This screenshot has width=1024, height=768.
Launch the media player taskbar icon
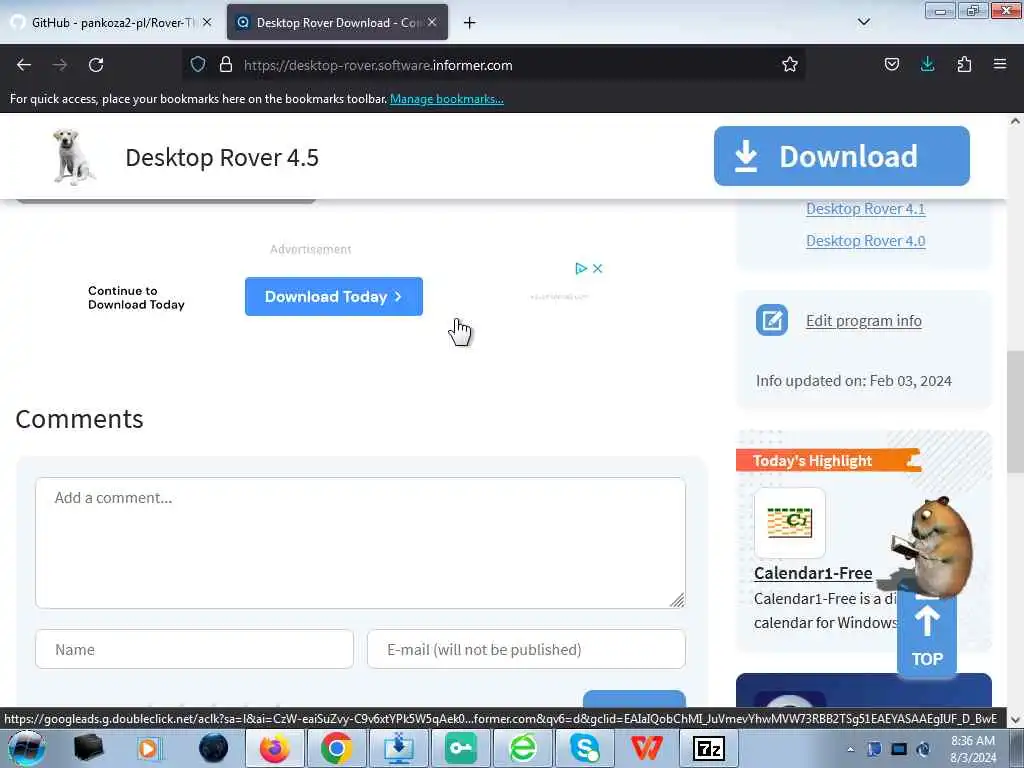coord(149,748)
